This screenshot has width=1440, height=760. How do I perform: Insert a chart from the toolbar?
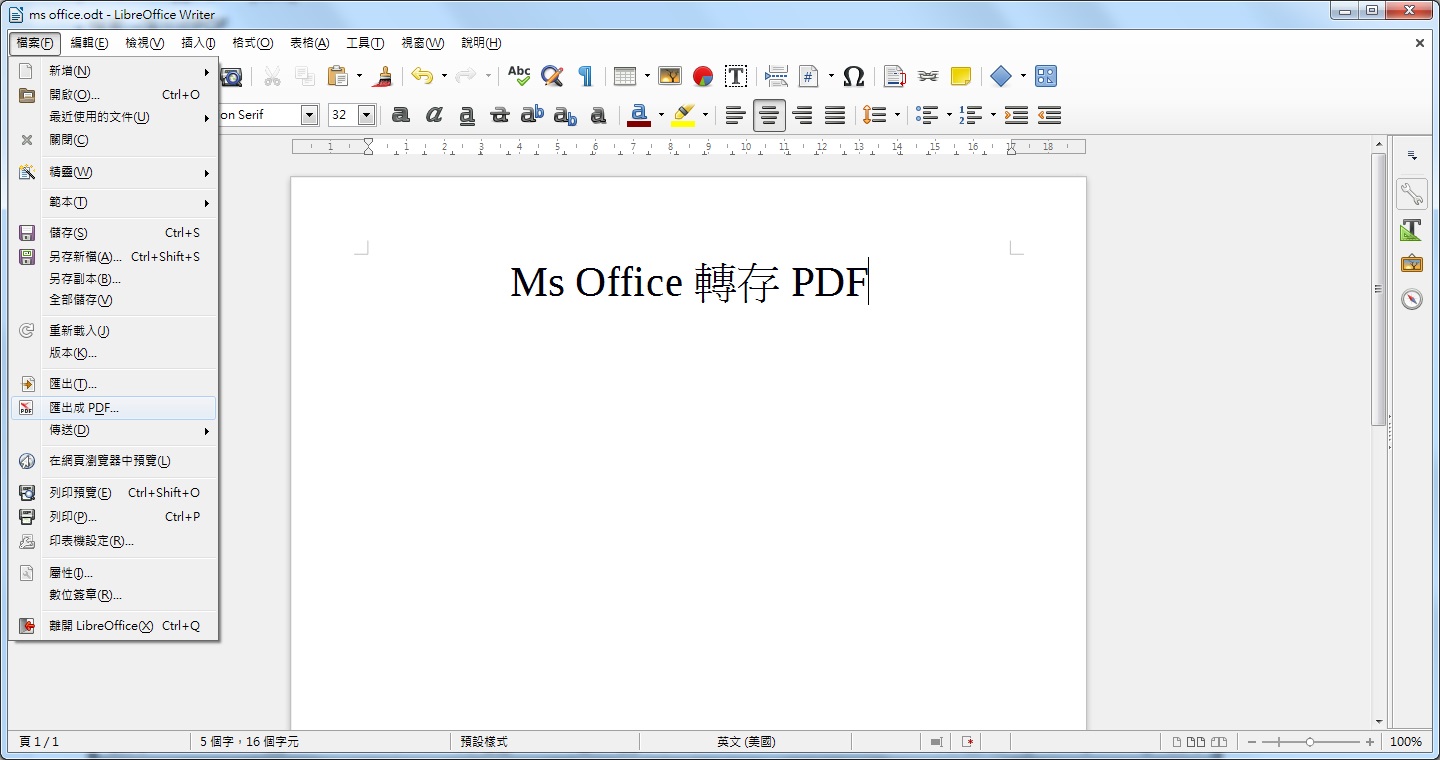click(703, 77)
